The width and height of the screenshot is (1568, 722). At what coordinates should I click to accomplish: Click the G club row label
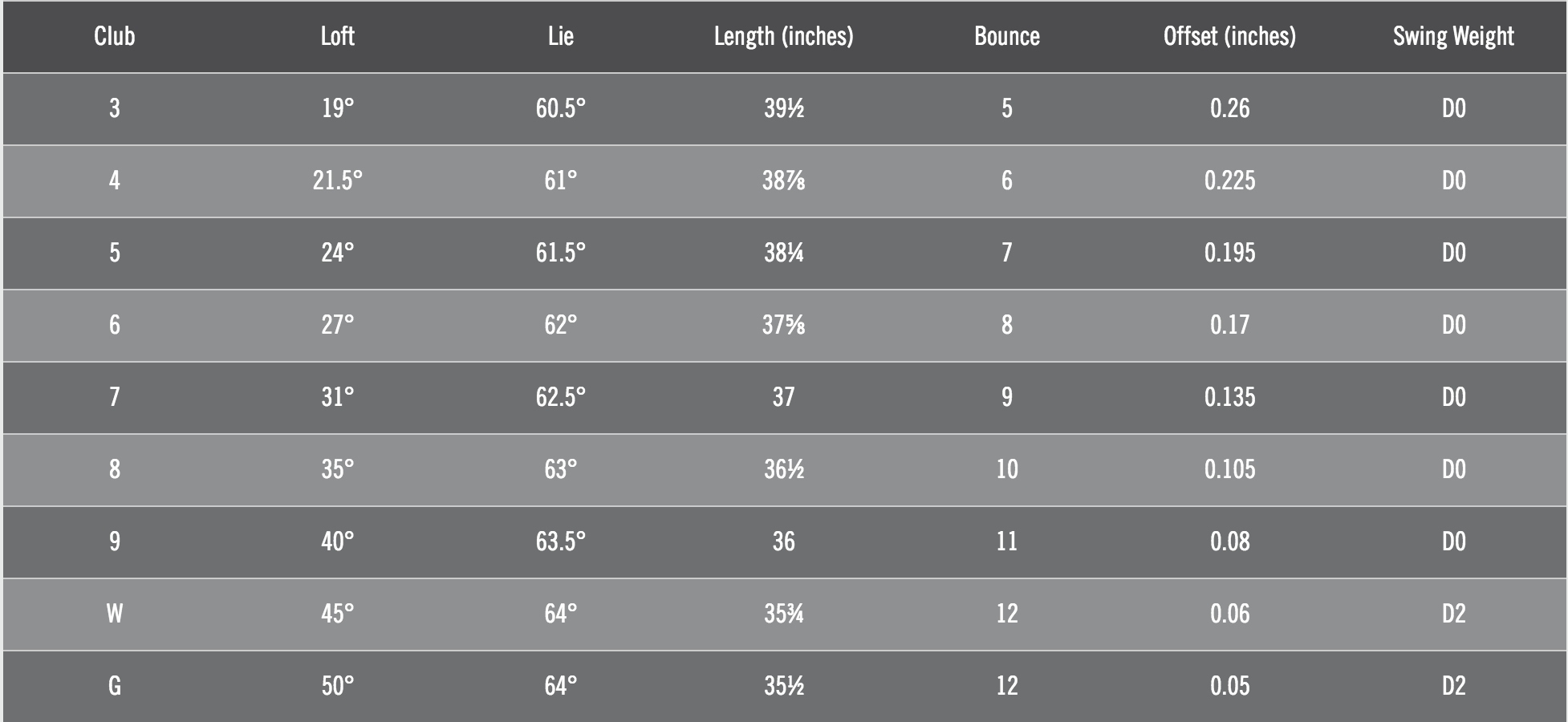tap(114, 686)
